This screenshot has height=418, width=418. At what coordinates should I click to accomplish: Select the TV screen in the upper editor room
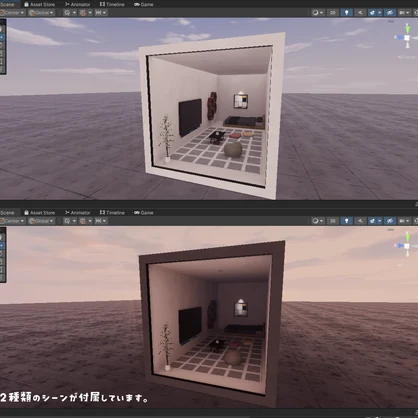190,117
